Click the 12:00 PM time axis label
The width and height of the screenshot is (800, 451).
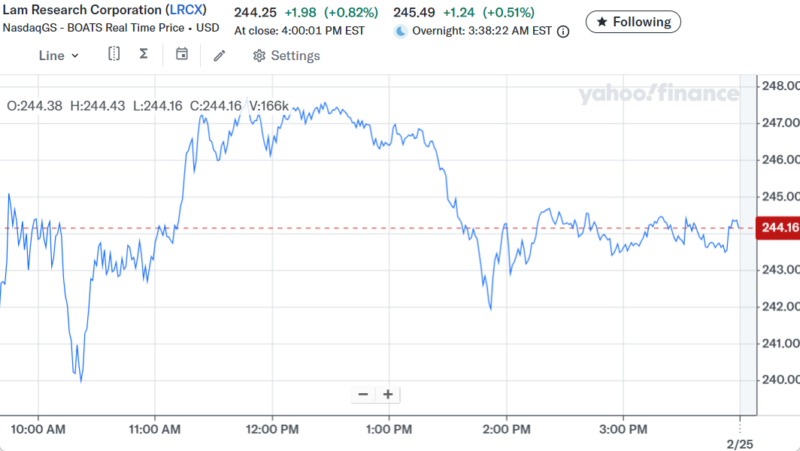(x=272, y=429)
